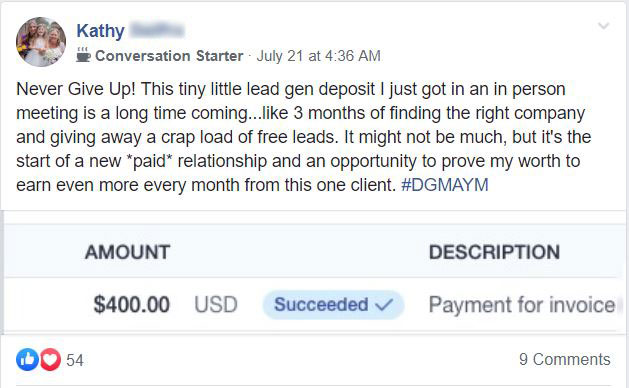Screen dimensions: 629x388
Task: Click the blue thumbs-up Like reaction icon
Action: pyautogui.click(x=27, y=359)
